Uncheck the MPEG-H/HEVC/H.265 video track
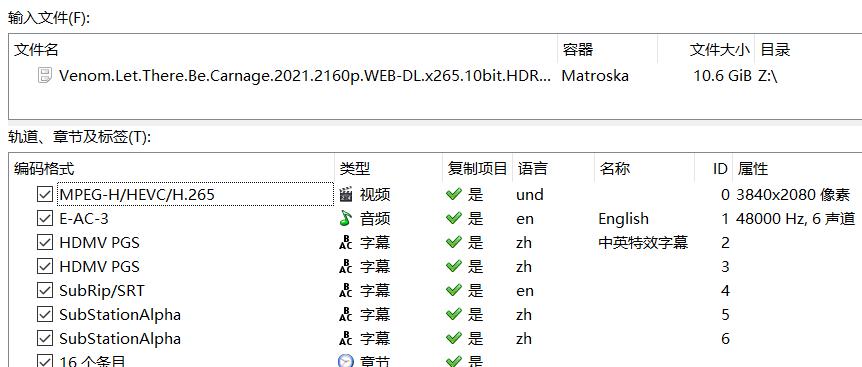 coord(45,194)
